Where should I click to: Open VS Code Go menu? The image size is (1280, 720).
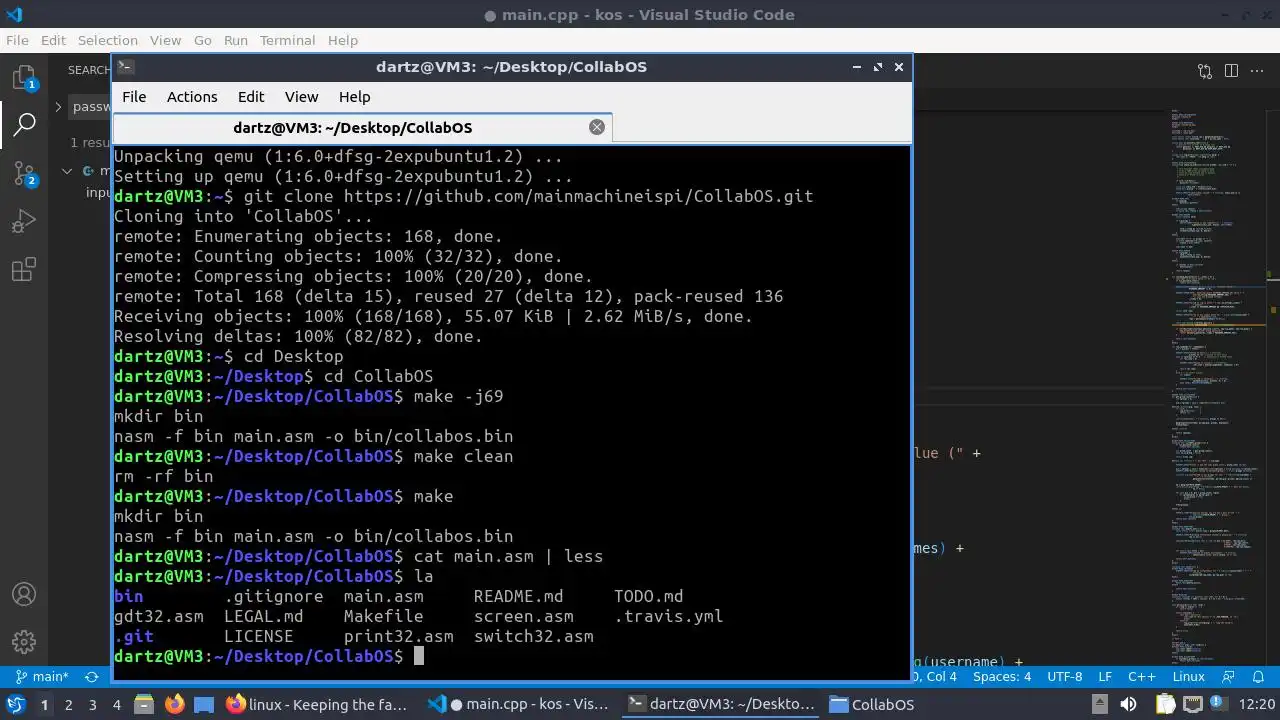[x=203, y=40]
